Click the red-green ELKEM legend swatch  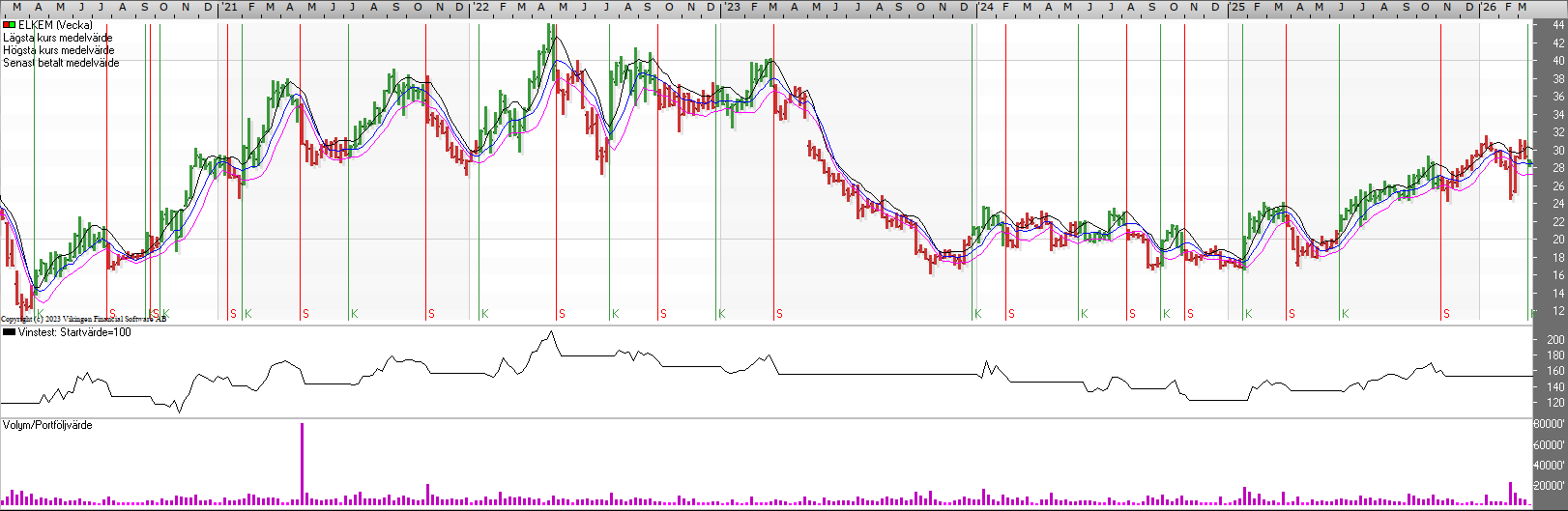[9, 25]
